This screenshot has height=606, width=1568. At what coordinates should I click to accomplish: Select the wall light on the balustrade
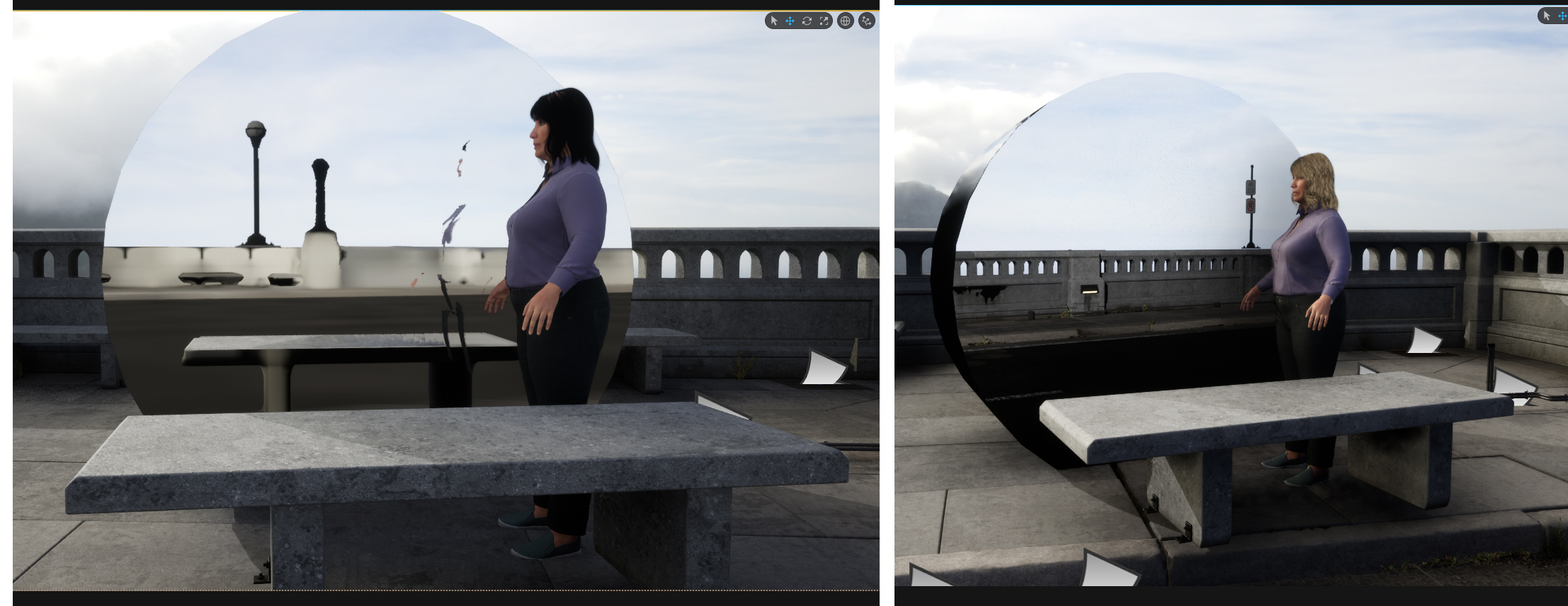point(1090,290)
